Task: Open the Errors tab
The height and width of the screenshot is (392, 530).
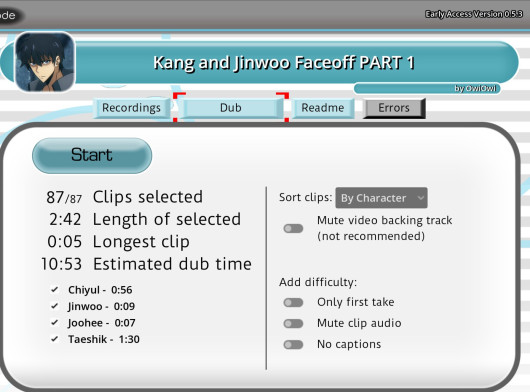Action: click(394, 108)
